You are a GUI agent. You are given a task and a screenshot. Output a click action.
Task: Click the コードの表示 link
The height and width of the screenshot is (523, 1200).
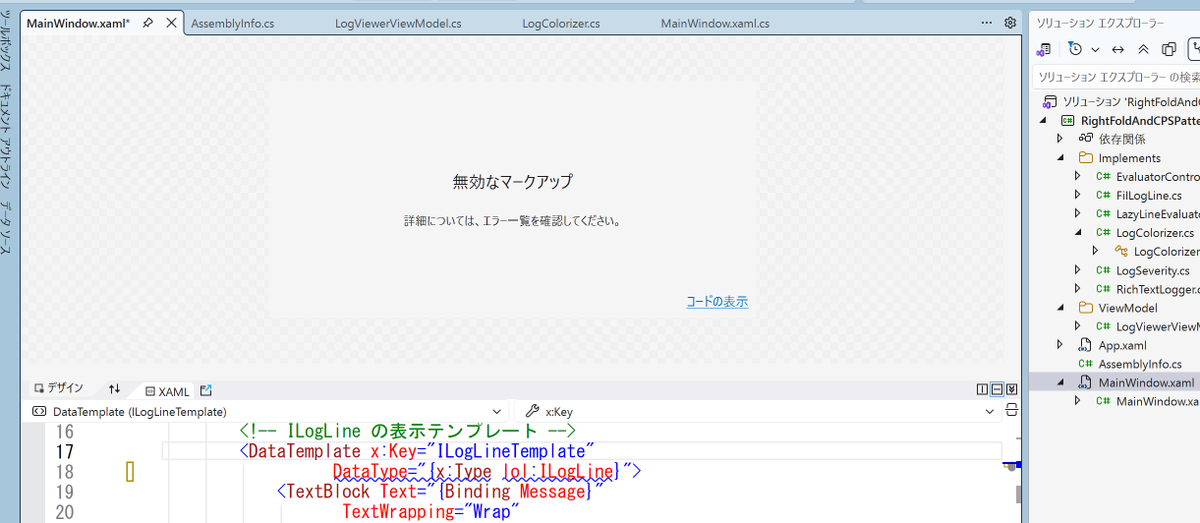point(717,301)
